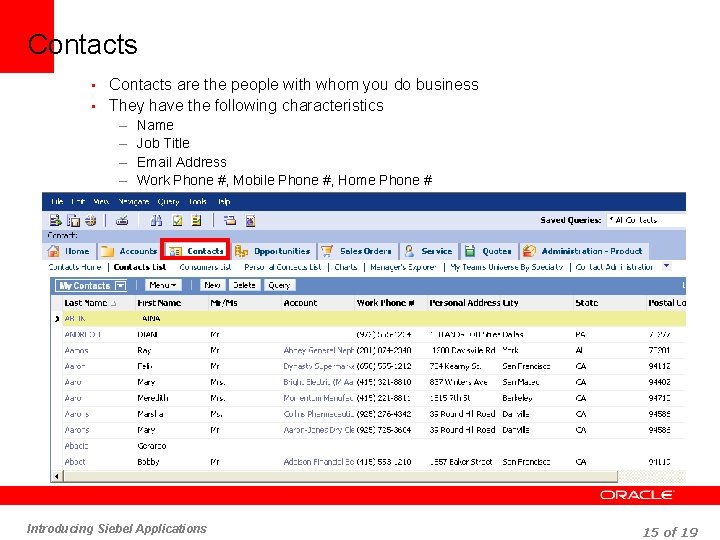Switch to the Opportunities screen tab
The width and height of the screenshot is (720, 540).
[273, 251]
